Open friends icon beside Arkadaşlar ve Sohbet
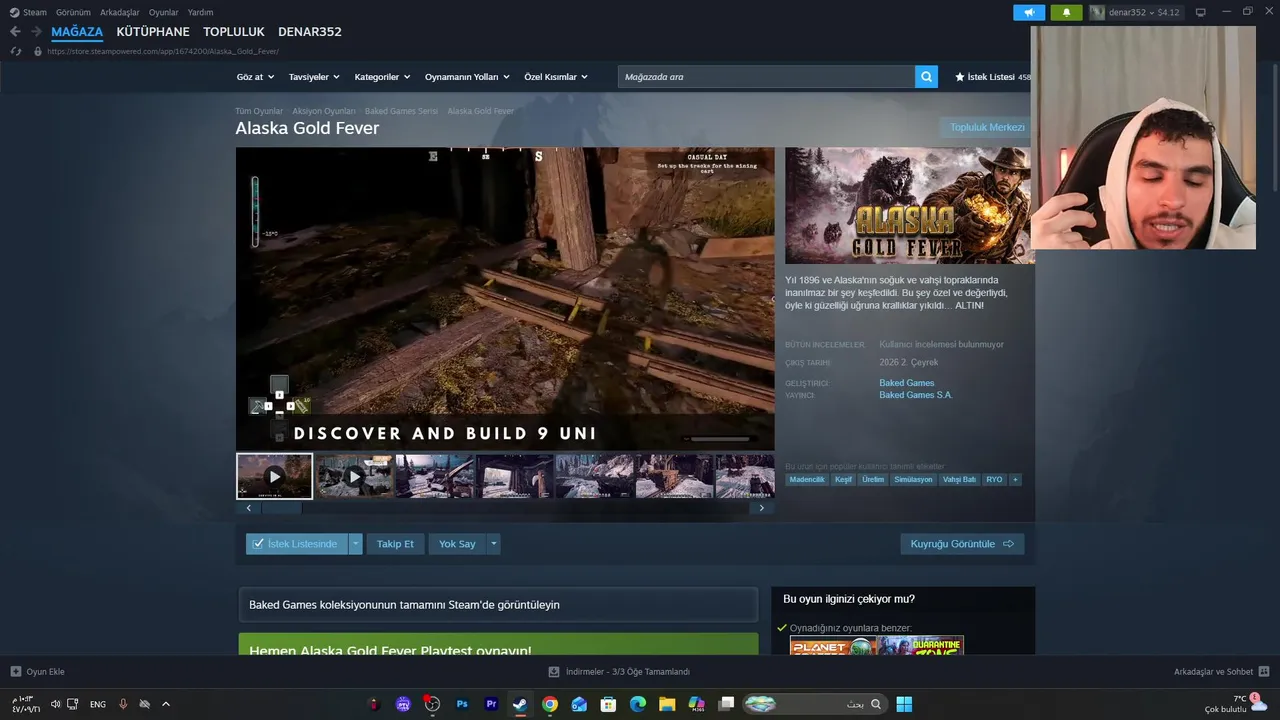This screenshot has height=720, width=1280. click(x=1263, y=671)
